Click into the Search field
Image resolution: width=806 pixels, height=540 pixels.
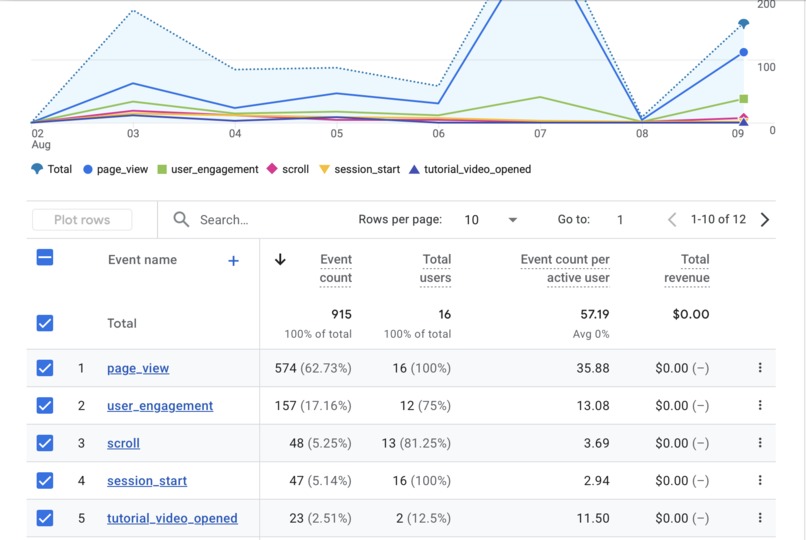pos(257,220)
